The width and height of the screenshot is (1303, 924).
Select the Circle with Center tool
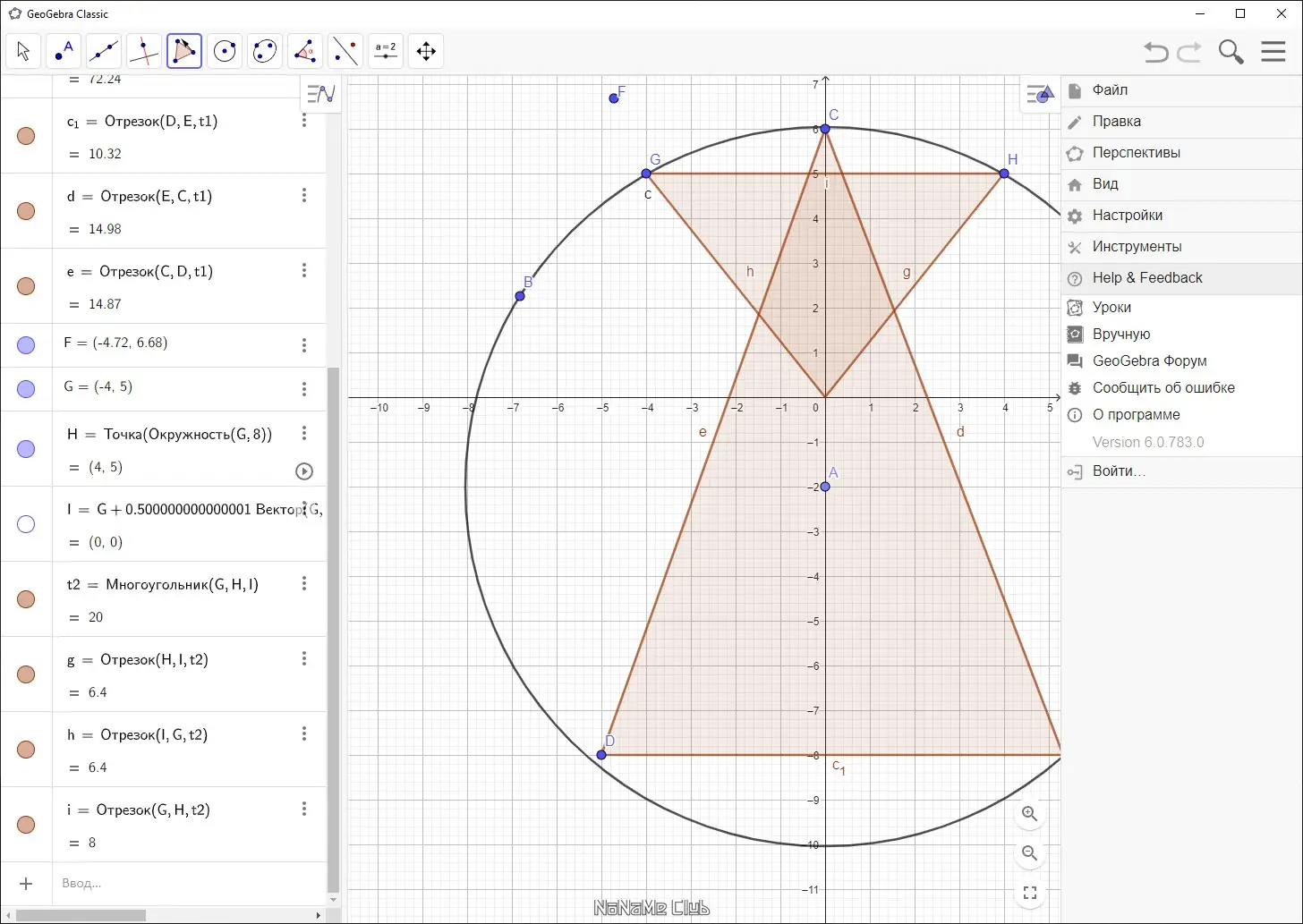225,51
